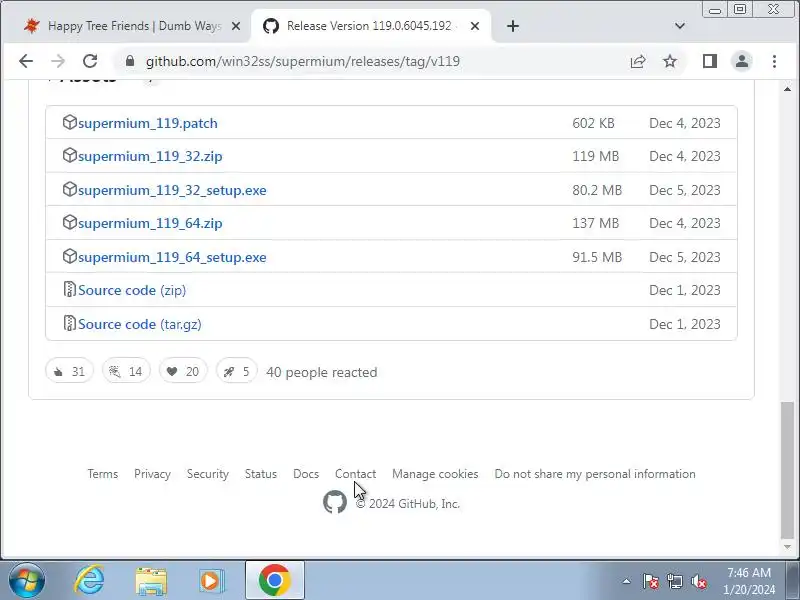This screenshot has height=600, width=800.
Task: Click the address bar URL
Action: (303, 61)
